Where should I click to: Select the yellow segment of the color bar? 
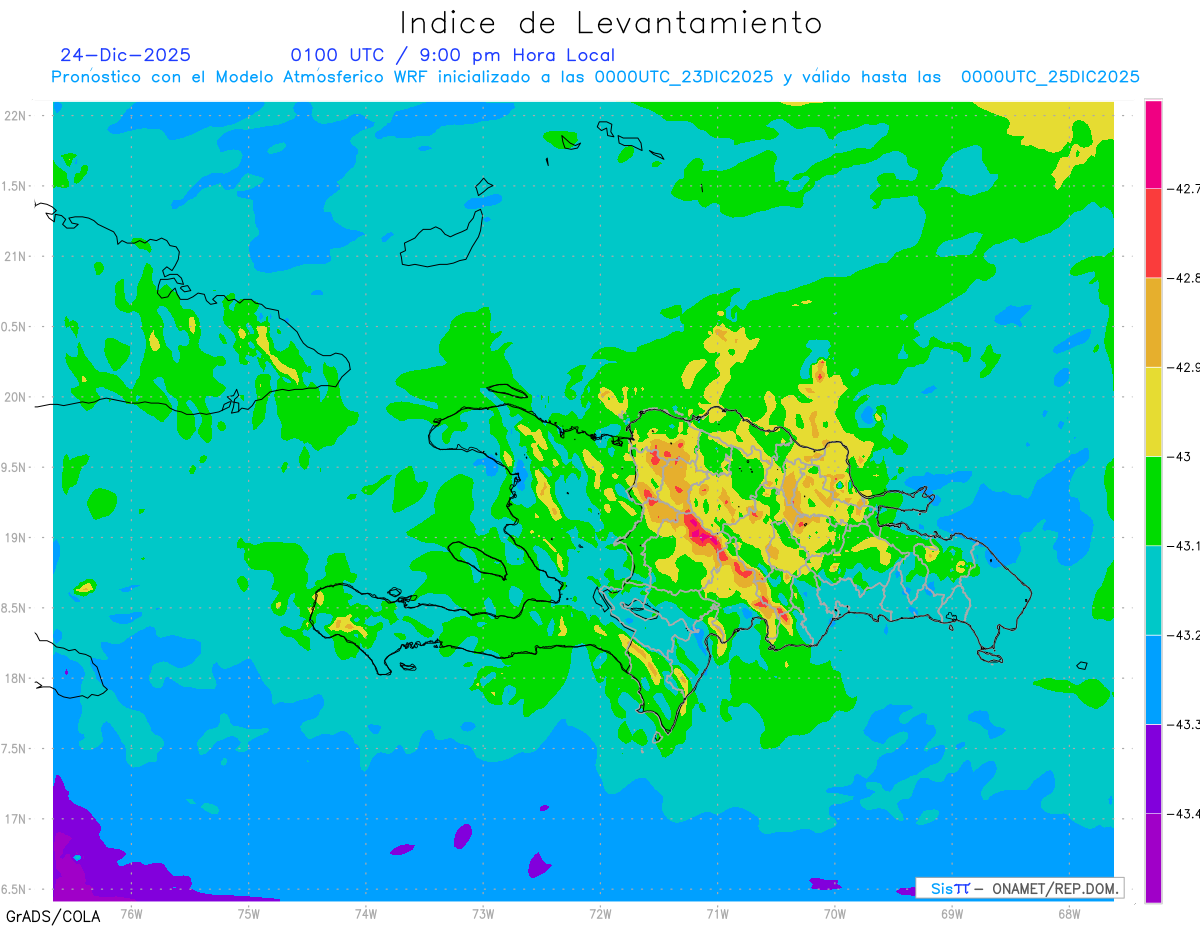click(1153, 411)
